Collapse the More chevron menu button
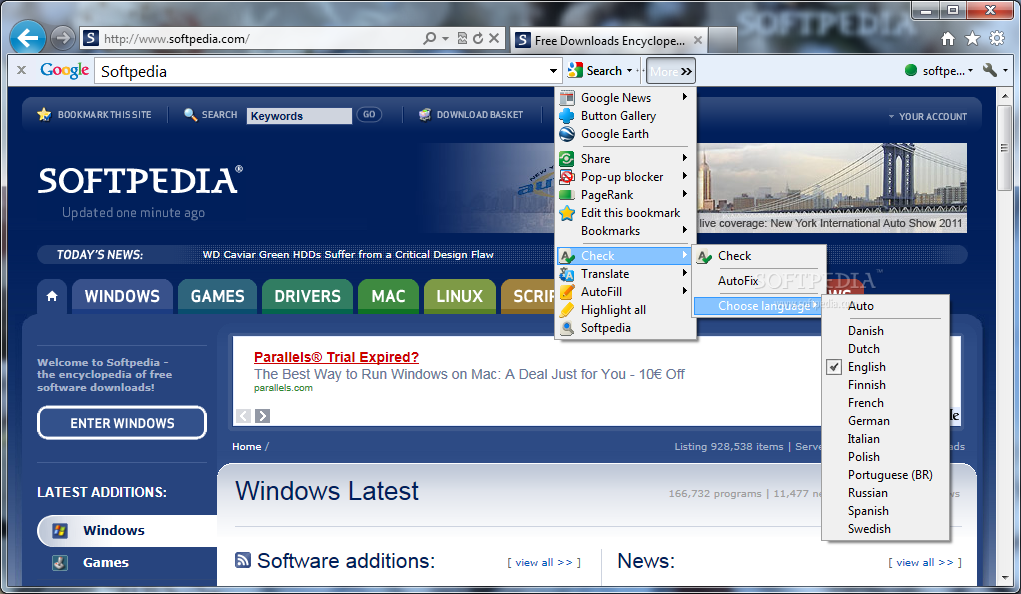The width and height of the screenshot is (1021, 594). pos(671,71)
